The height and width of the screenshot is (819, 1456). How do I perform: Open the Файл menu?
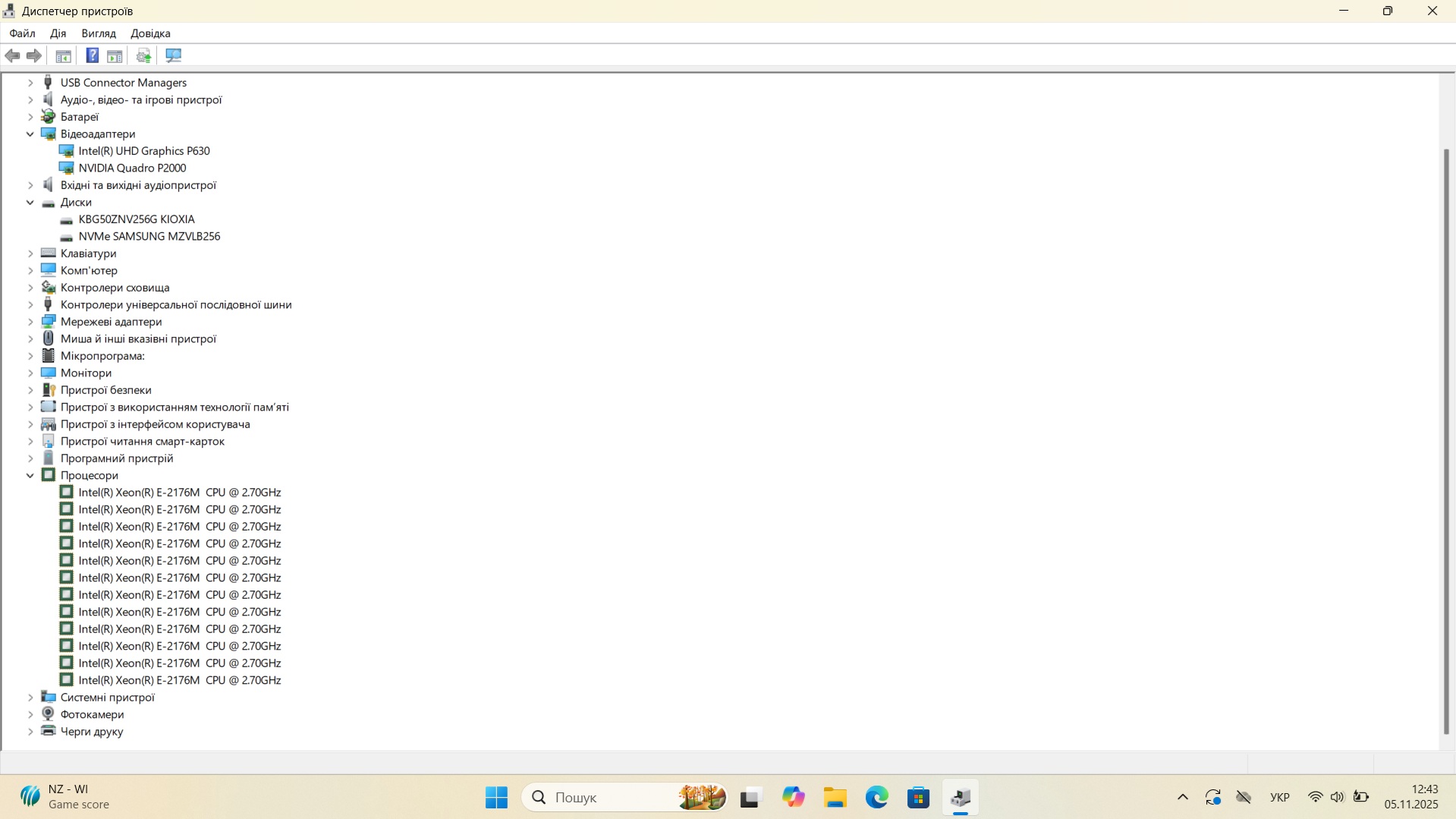pyautogui.click(x=22, y=33)
